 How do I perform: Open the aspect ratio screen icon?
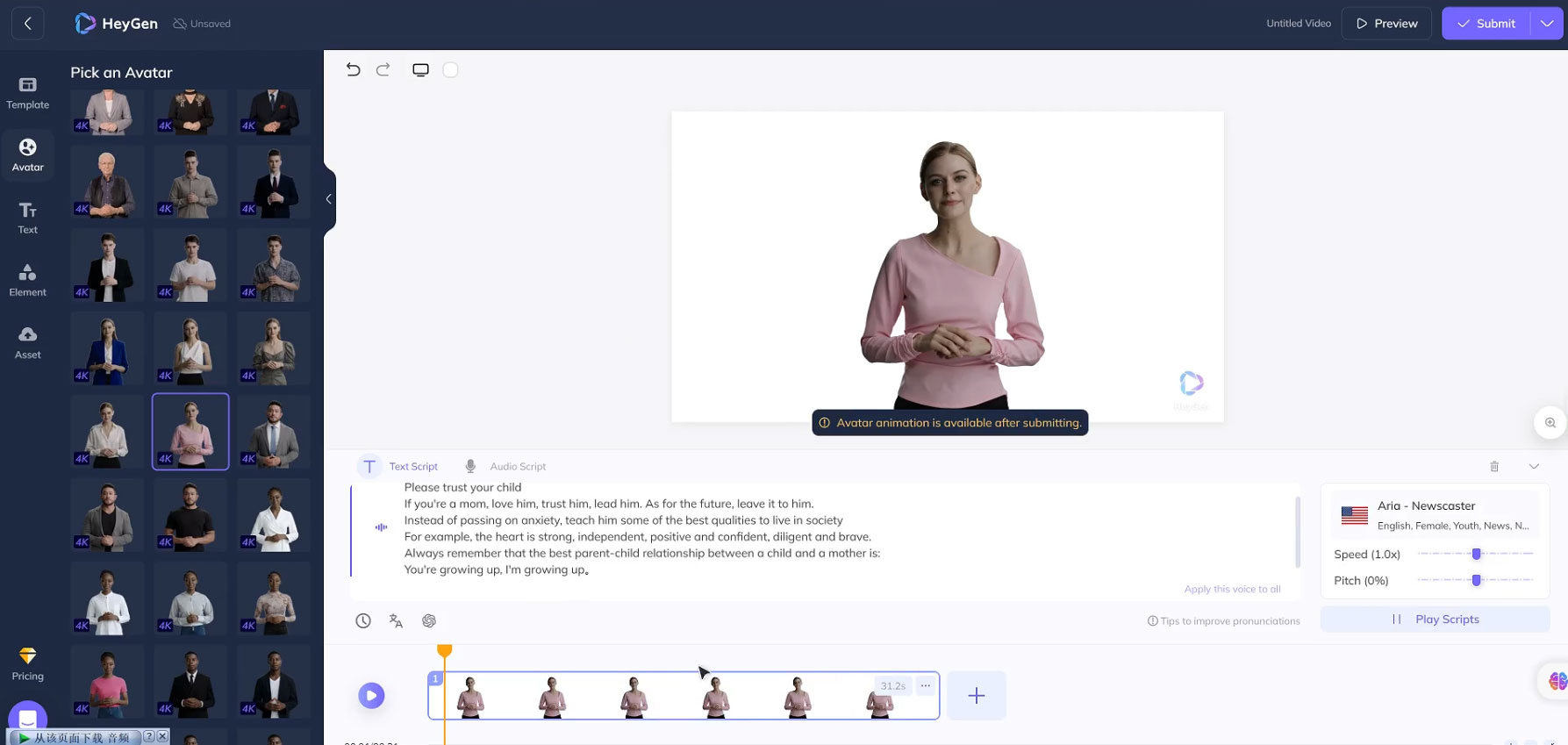pyautogui.click(x=420, y=70)
